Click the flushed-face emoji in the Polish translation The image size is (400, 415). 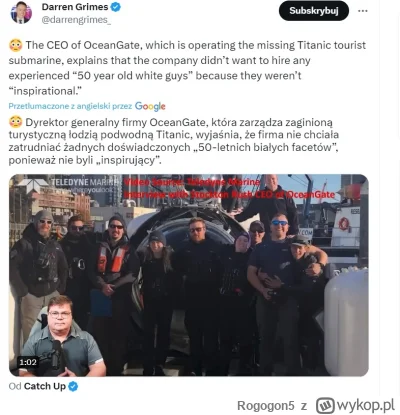tap(16, 122)
